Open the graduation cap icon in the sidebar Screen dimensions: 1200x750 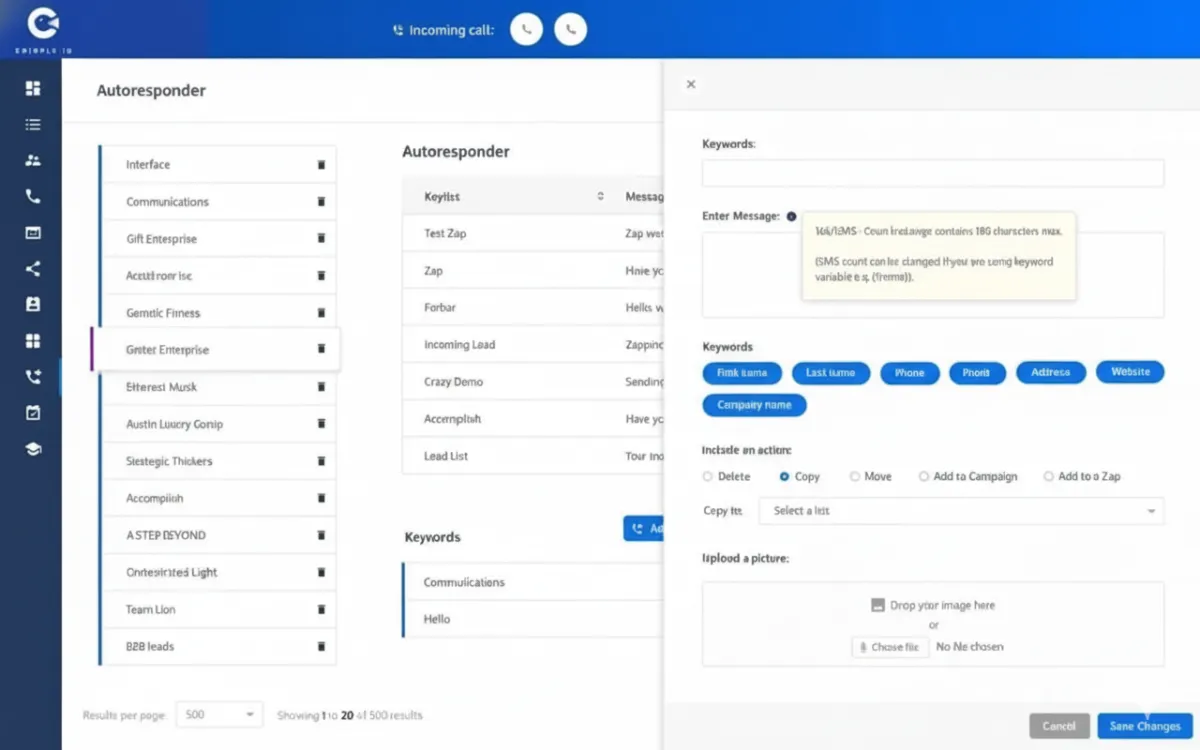[33, 449]
